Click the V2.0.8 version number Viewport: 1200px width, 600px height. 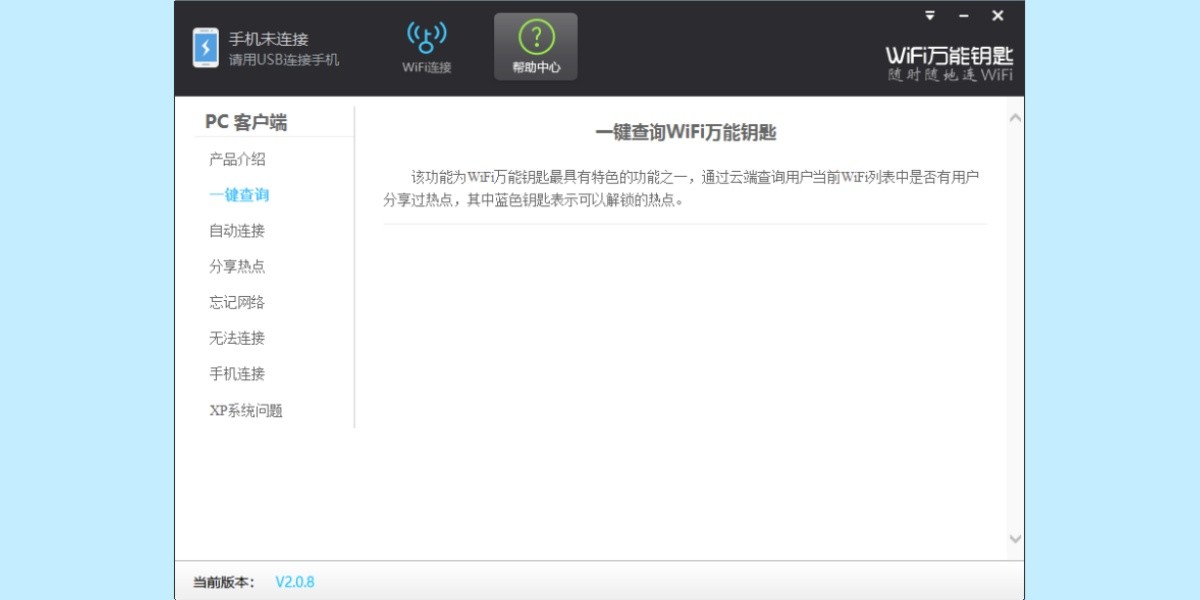tap(295, 581)
